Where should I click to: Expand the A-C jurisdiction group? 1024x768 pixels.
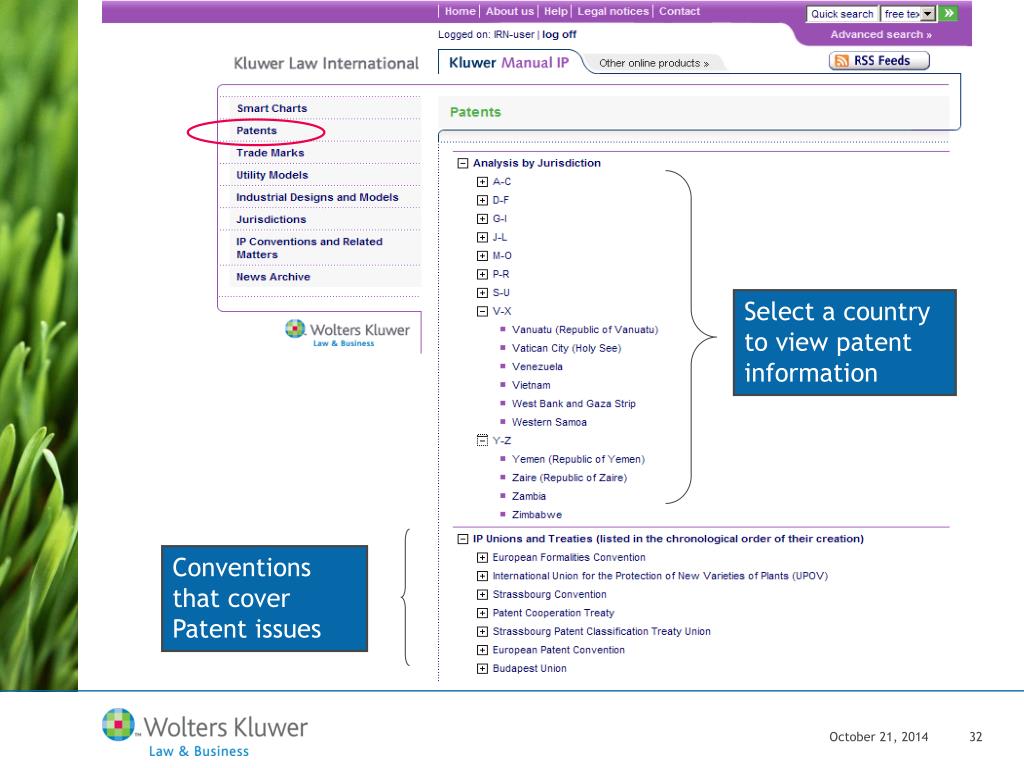click(482, 182)
